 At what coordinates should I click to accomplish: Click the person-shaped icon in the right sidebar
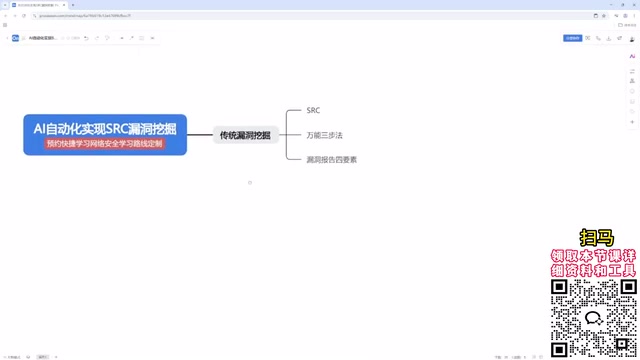[x=632, y=81]
